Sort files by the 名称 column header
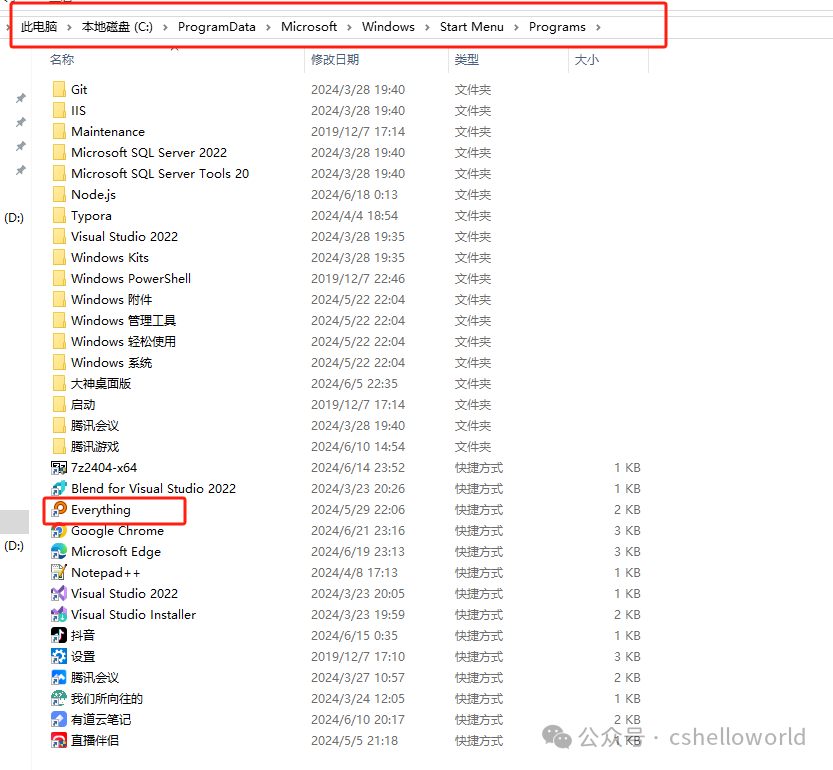The height and width of the screenshot is (770, 833). point(62,60)
